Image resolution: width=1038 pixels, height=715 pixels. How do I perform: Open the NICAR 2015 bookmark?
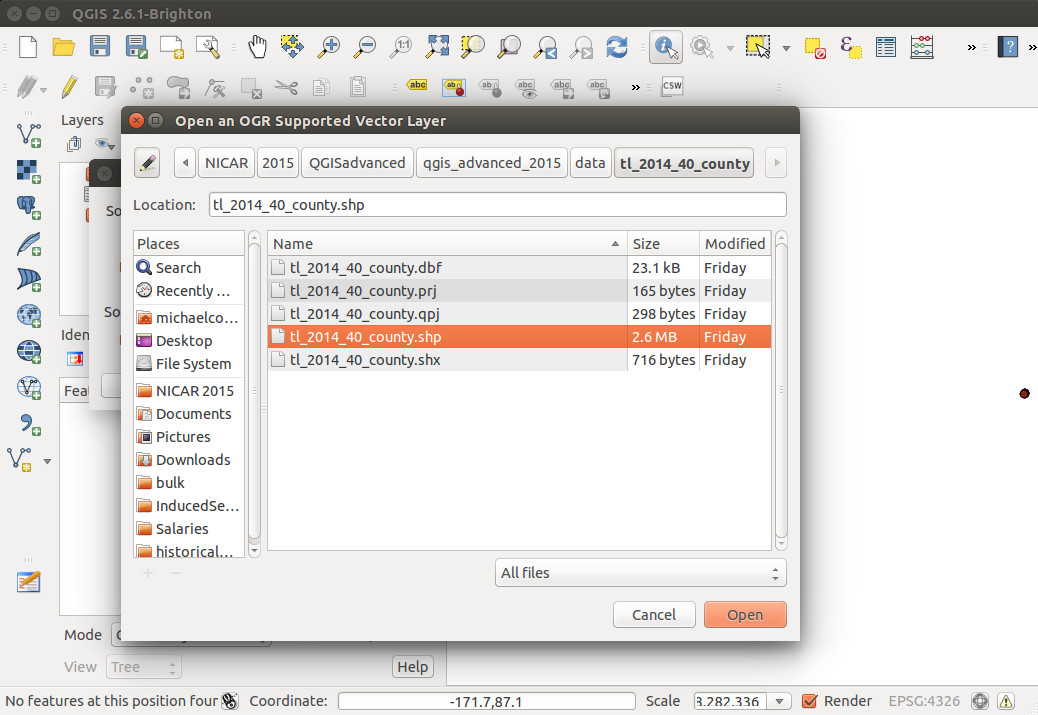point(189,391)
